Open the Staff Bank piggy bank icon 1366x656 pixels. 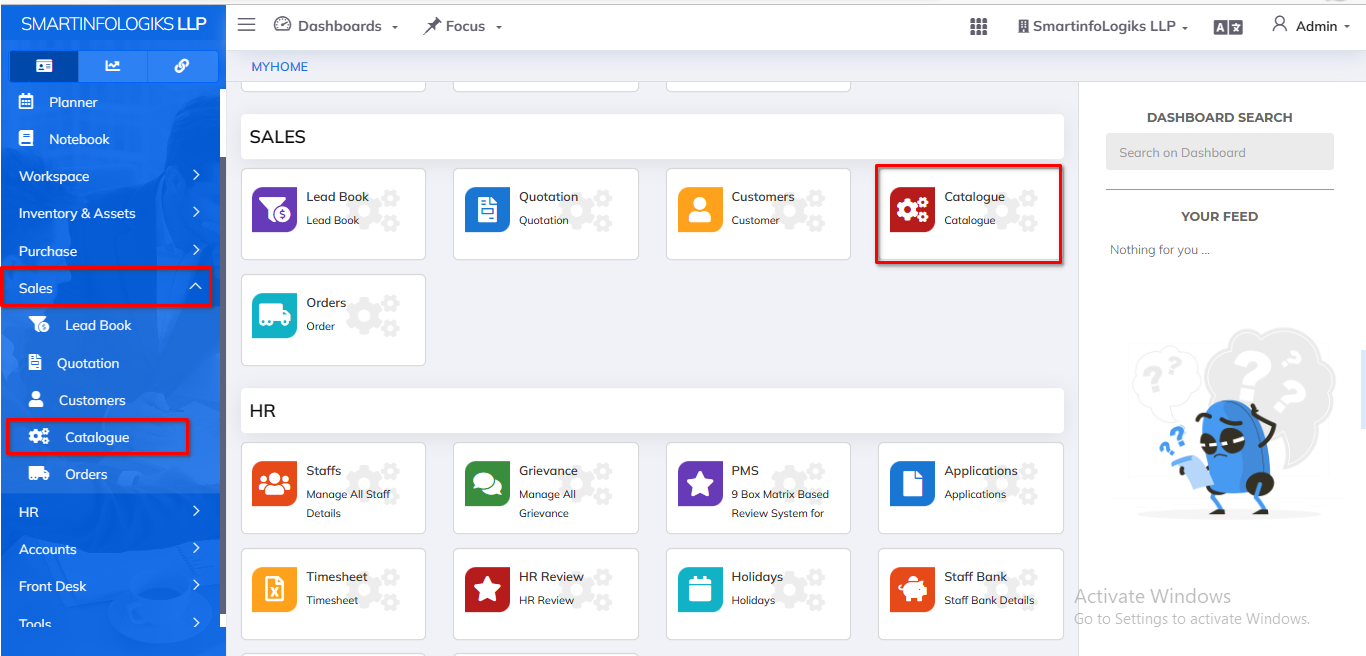click(x=912, y=590)
